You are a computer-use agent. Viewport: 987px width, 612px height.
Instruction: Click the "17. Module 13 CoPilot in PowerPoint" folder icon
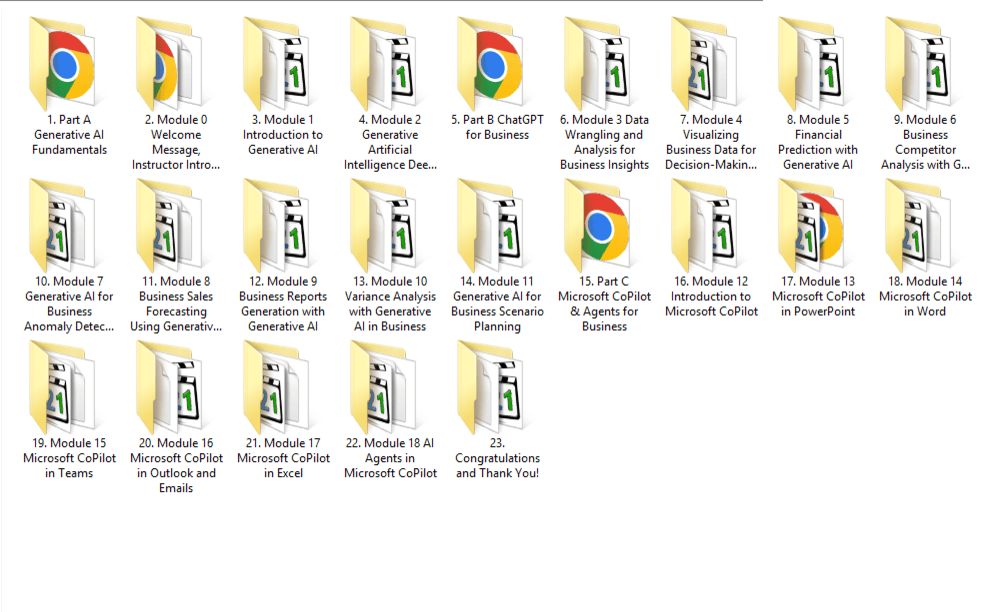[812, 225]
